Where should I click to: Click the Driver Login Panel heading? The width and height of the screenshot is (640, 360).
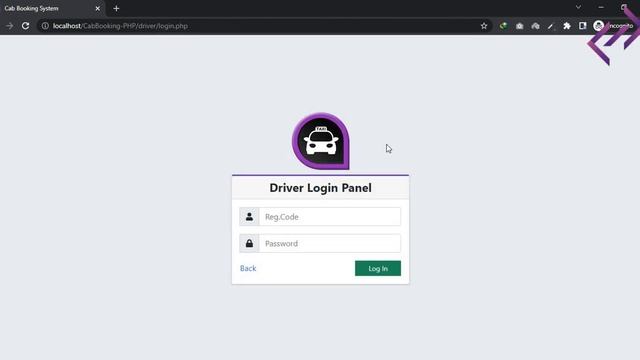(320, 188)
